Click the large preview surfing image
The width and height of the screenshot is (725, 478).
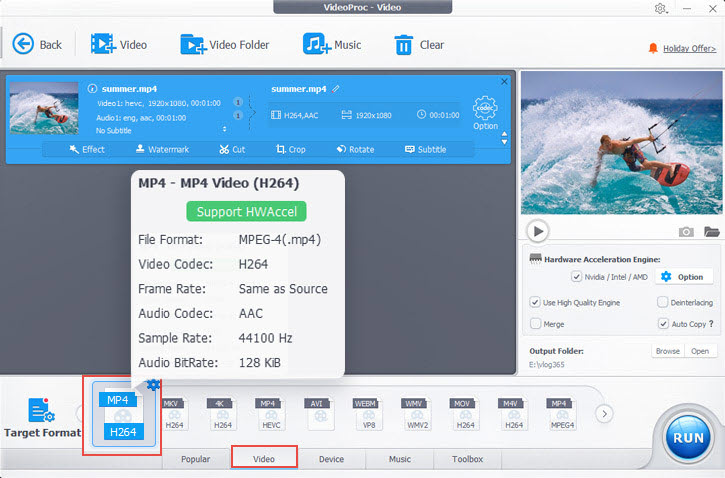[x=621, y=143]
